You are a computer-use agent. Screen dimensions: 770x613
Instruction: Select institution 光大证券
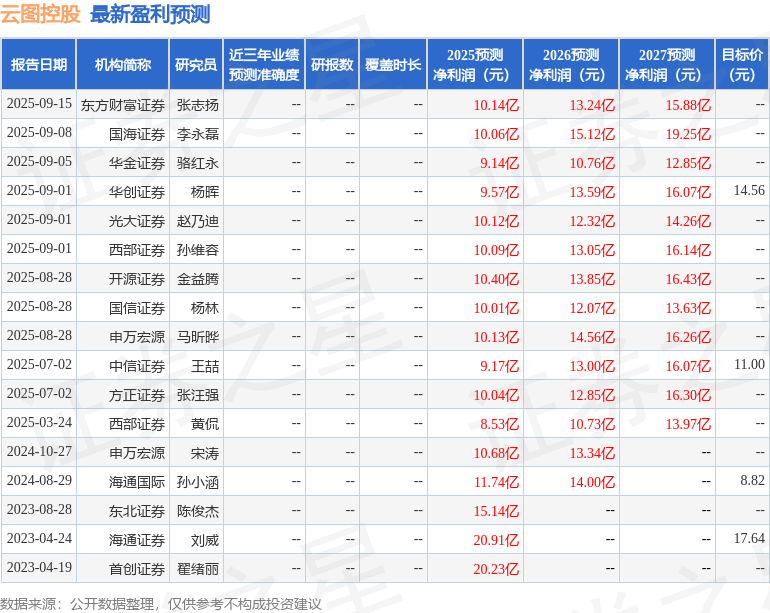point(137,221)
